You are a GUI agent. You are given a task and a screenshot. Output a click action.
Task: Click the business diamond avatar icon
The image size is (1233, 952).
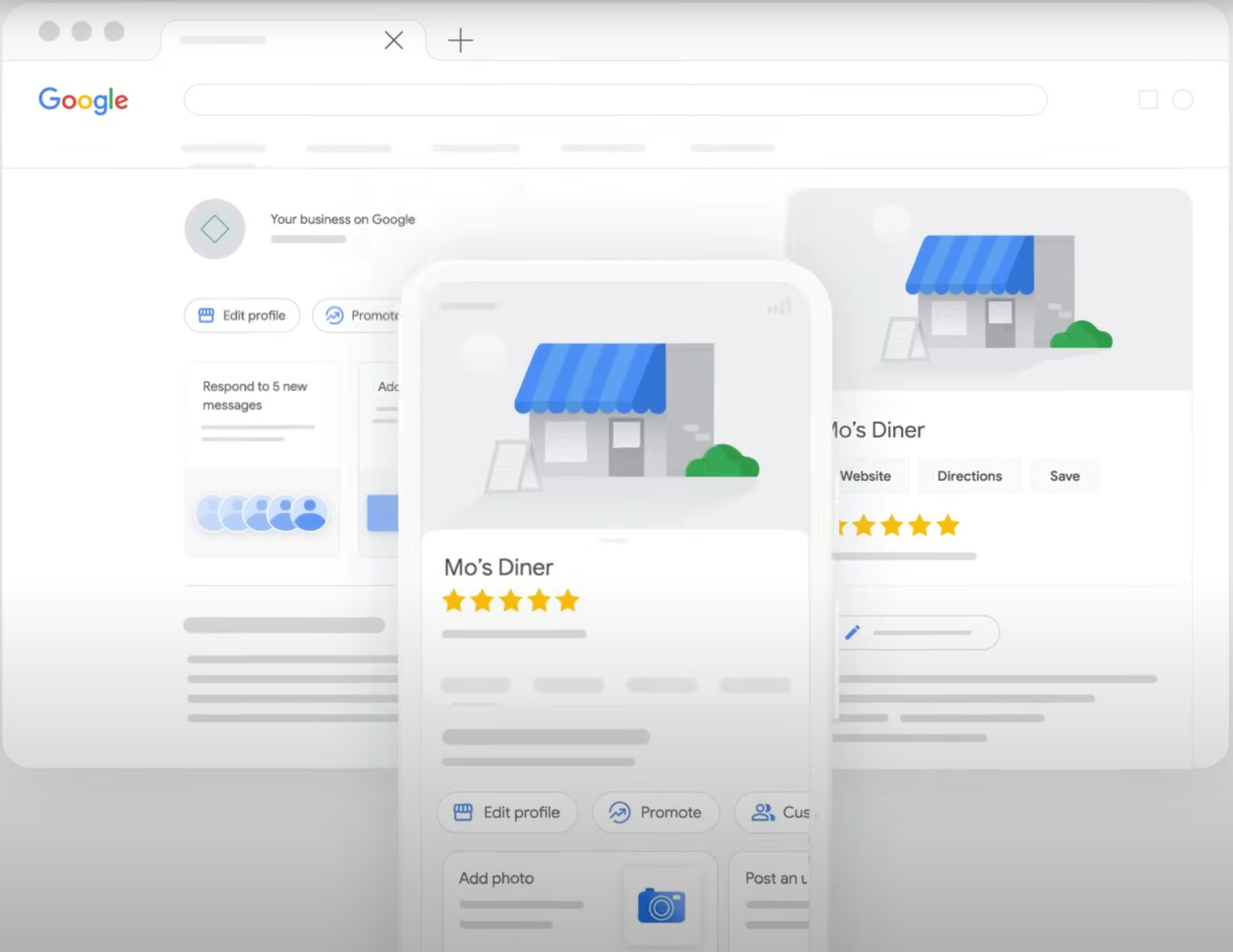(215, 229)
